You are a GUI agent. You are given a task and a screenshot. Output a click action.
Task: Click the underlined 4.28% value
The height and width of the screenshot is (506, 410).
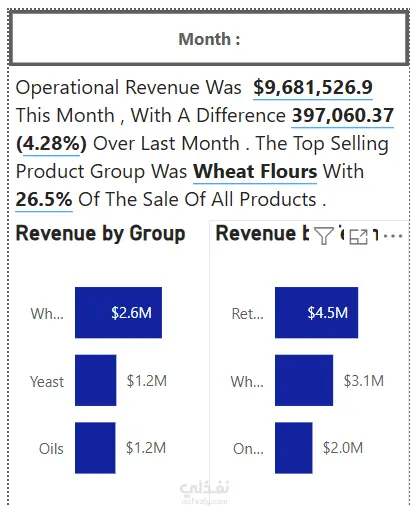coord(51,144)
